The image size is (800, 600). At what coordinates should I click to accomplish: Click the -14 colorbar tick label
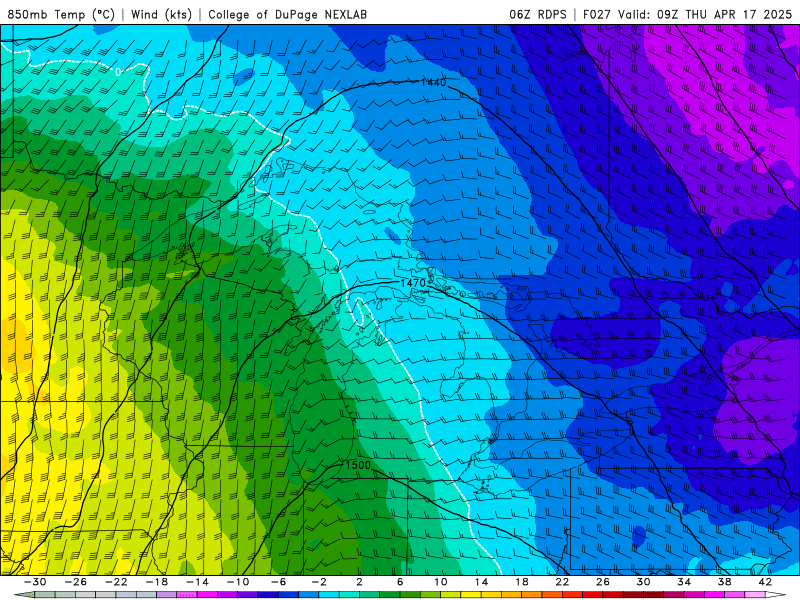pyautogui.click(x=197, y=582)
